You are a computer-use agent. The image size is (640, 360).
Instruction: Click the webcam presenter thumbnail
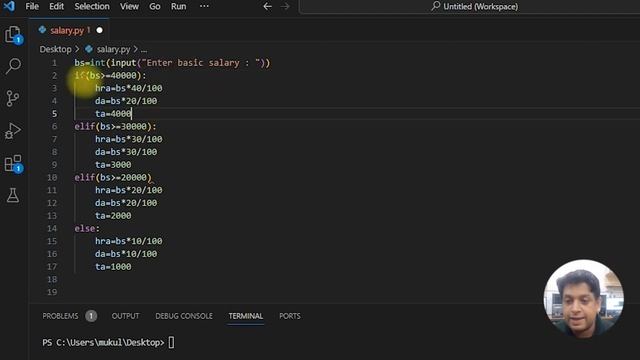tap(583, 299)
